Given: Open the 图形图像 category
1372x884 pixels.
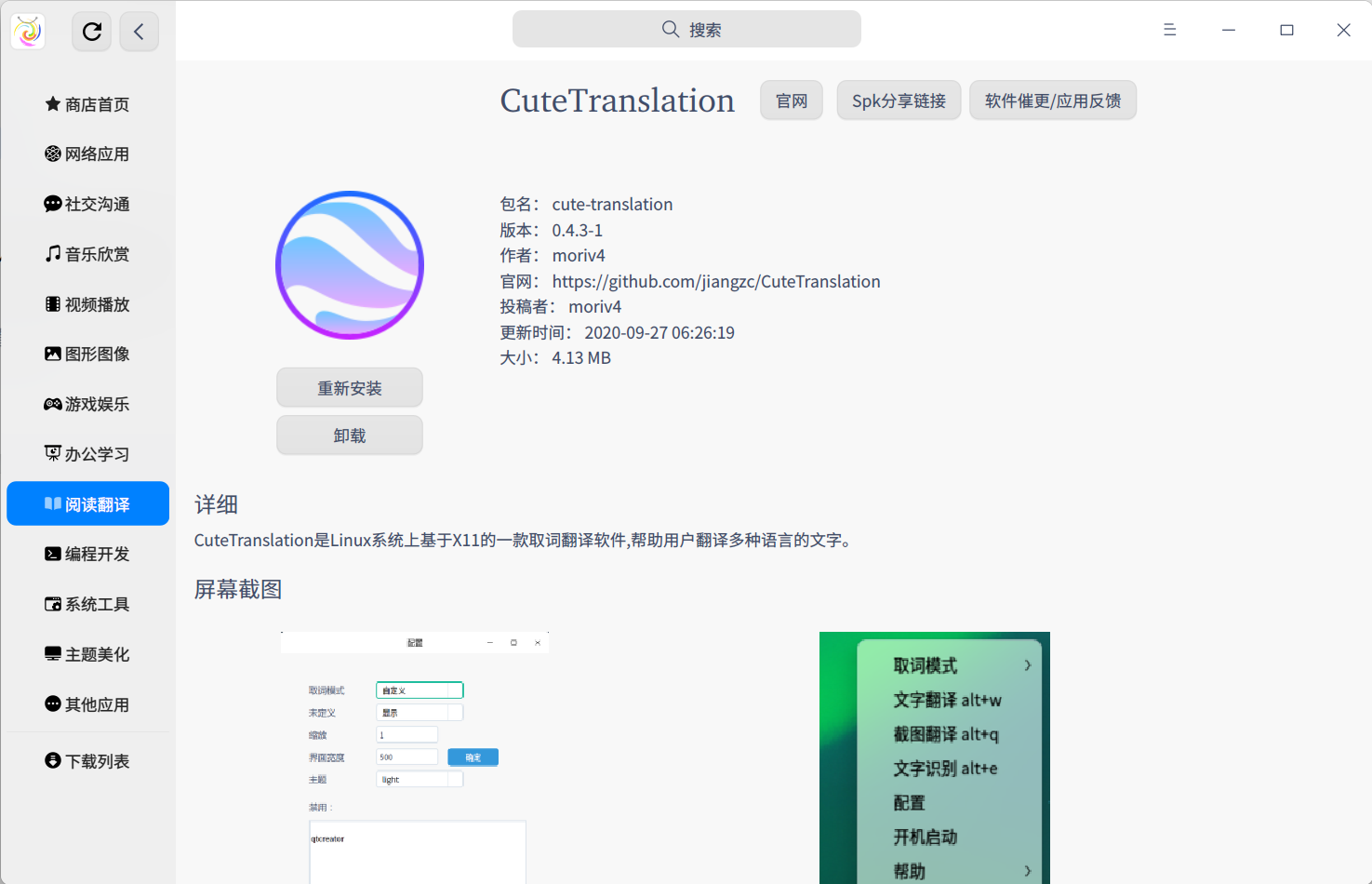Looking at the screenshot, I should (87, 354).
